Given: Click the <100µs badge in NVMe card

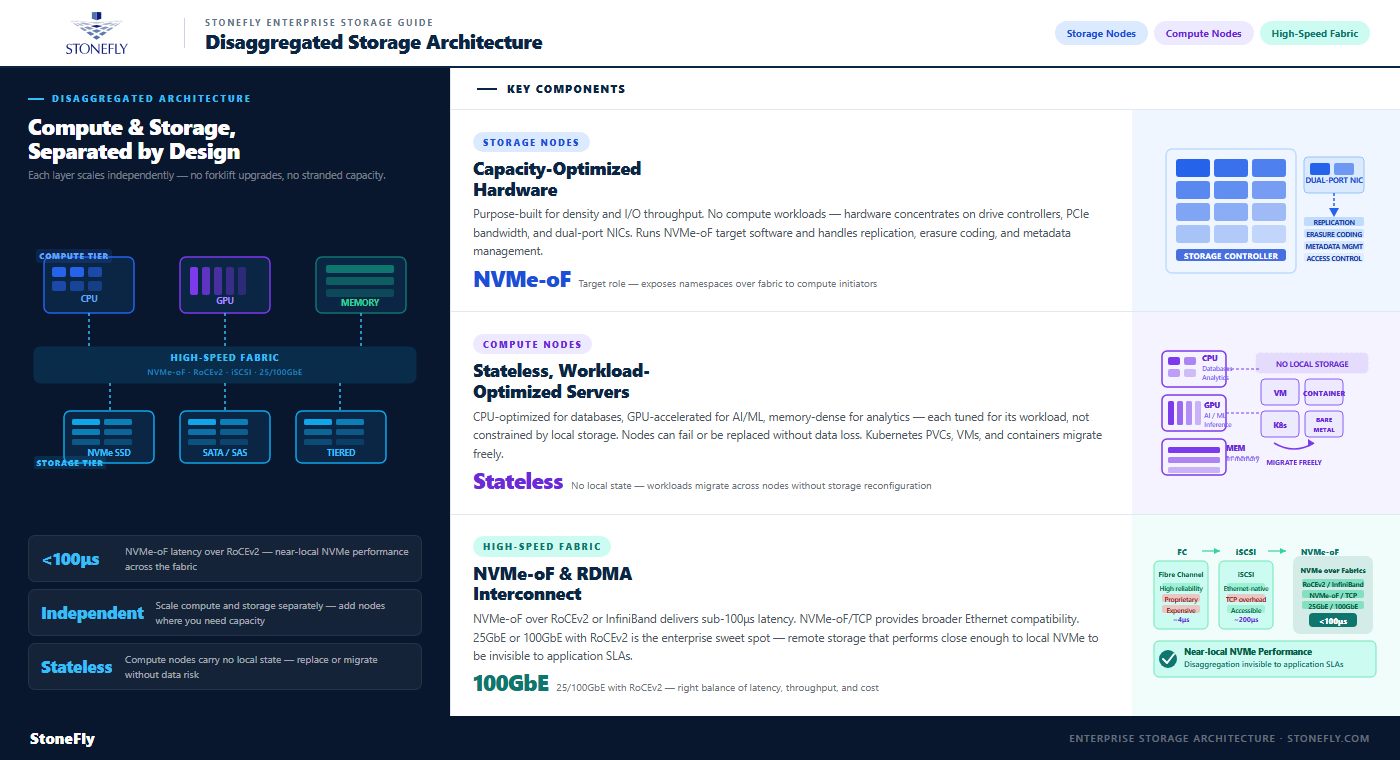Looking at the screenshot, I should (x=1332, y=621).
